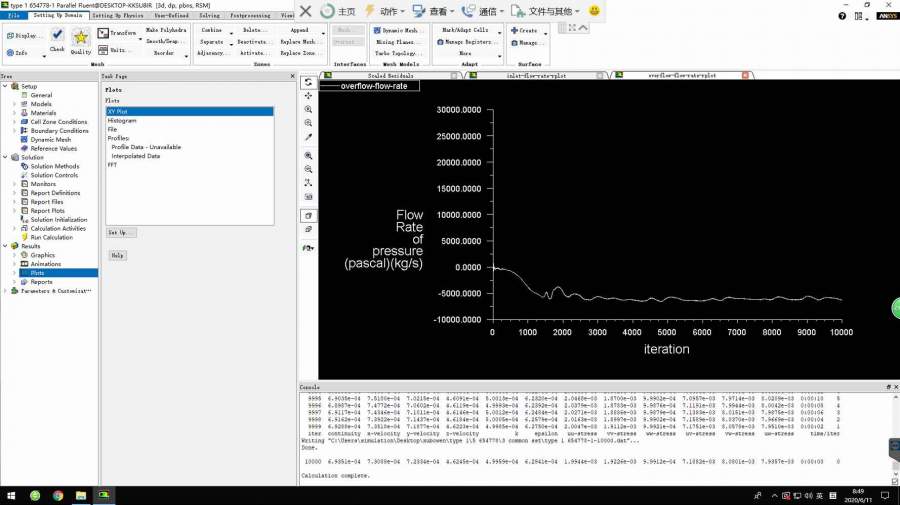Click the translate/pan view icon
Image resolution: width=900 pixels, height=505 pixels.
(309, 96)
